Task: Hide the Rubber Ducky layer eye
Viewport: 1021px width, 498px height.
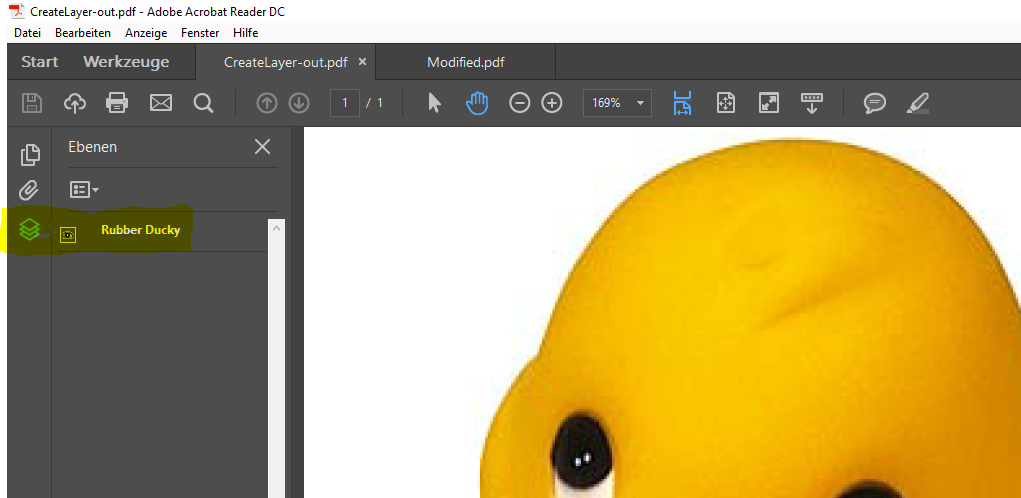Action: click(x=68, y=234)
